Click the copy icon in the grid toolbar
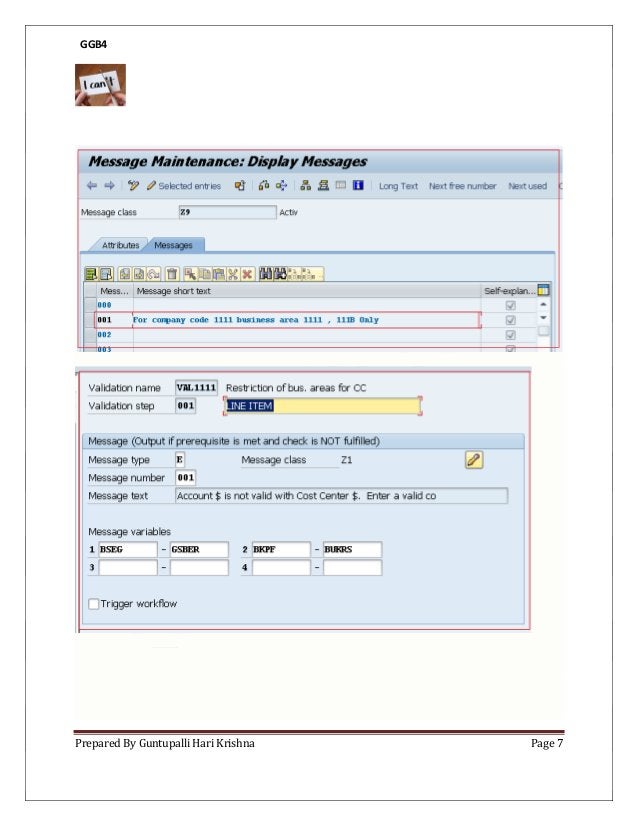638x826 pixels. [204, 274]
